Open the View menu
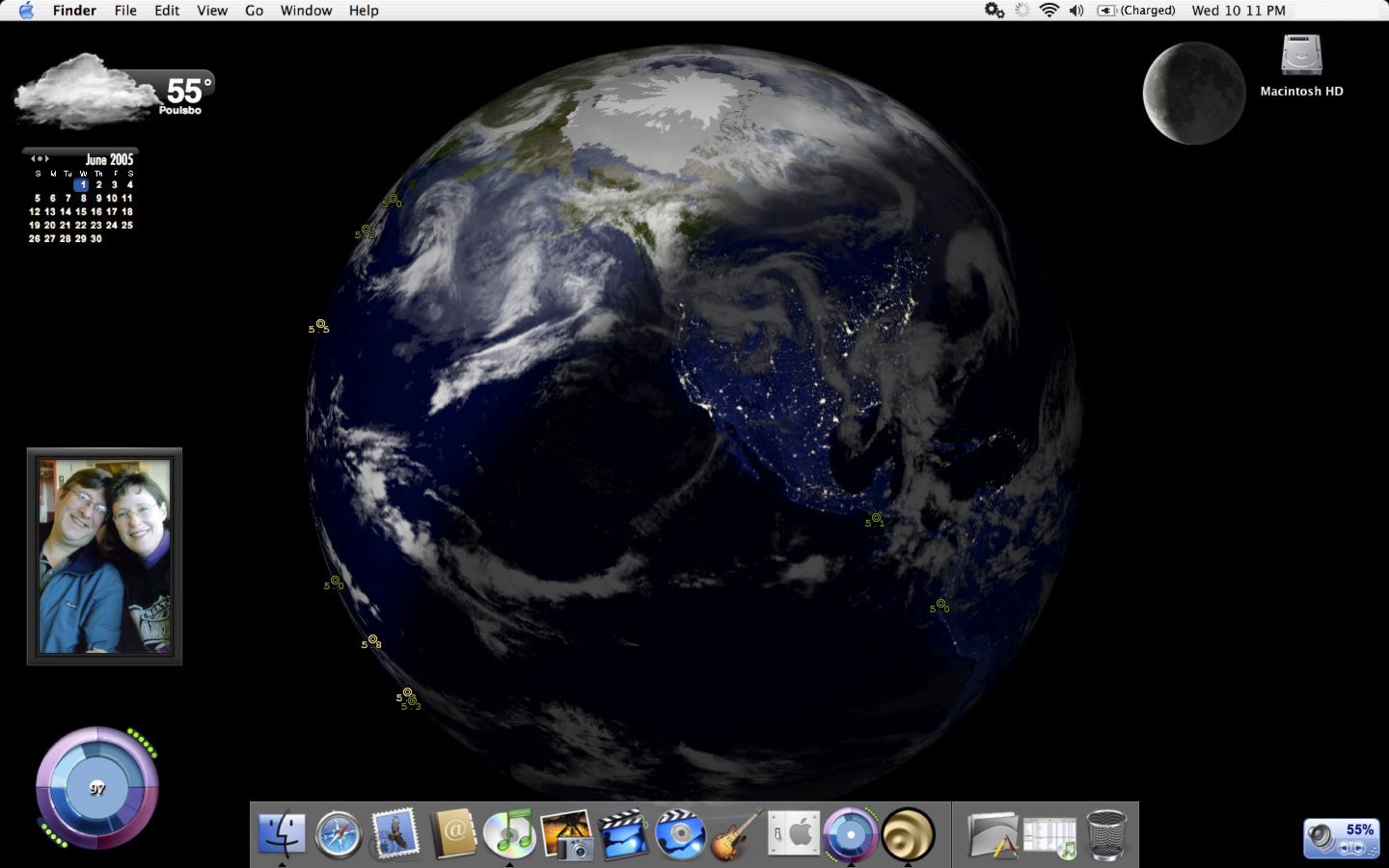Screen dimensions: 1389x868 point(212,11)
